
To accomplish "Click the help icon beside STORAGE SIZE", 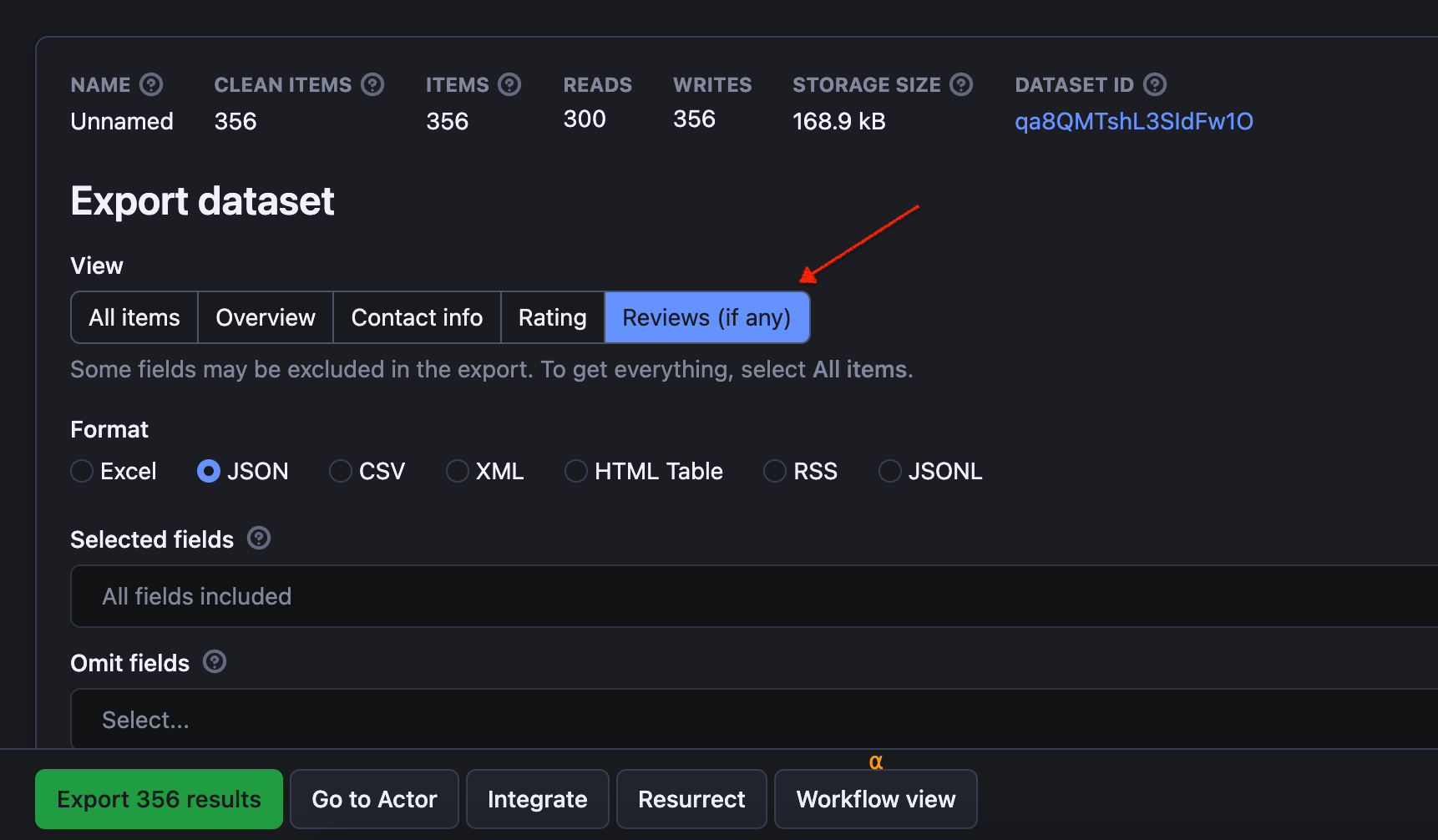I will click(962, 84).
